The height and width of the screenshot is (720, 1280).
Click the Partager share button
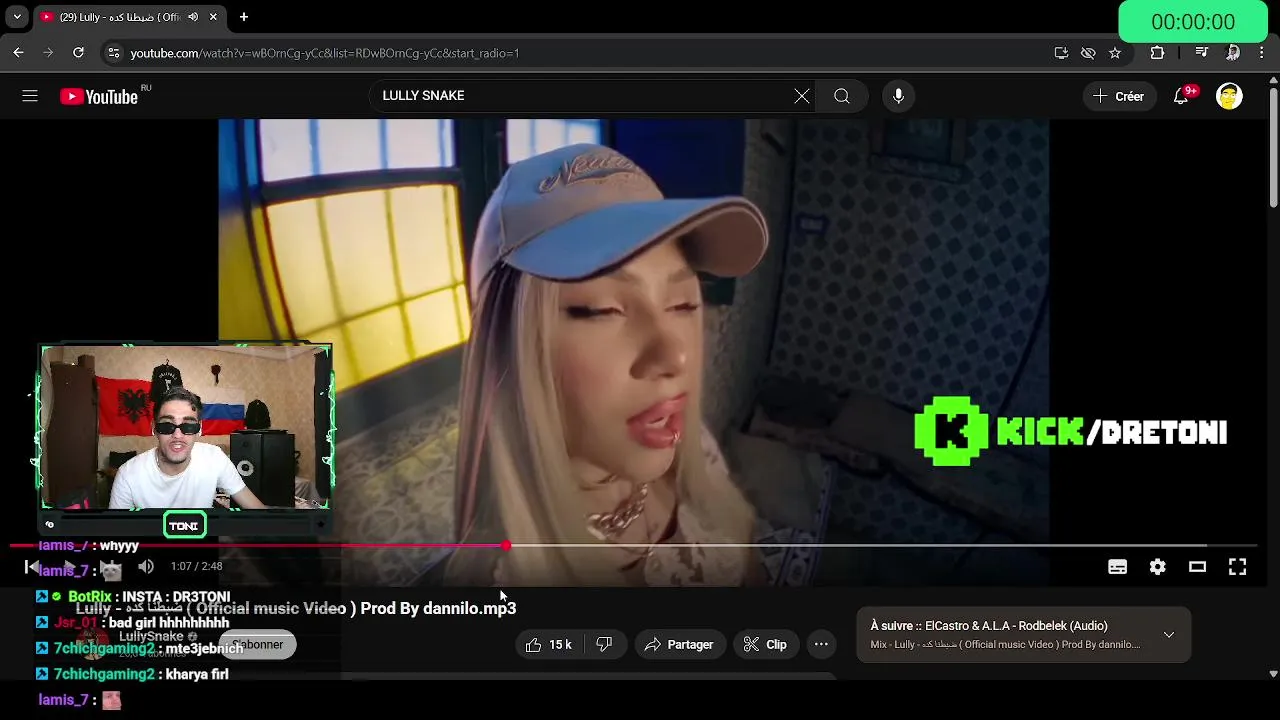[x=679, y=645]
